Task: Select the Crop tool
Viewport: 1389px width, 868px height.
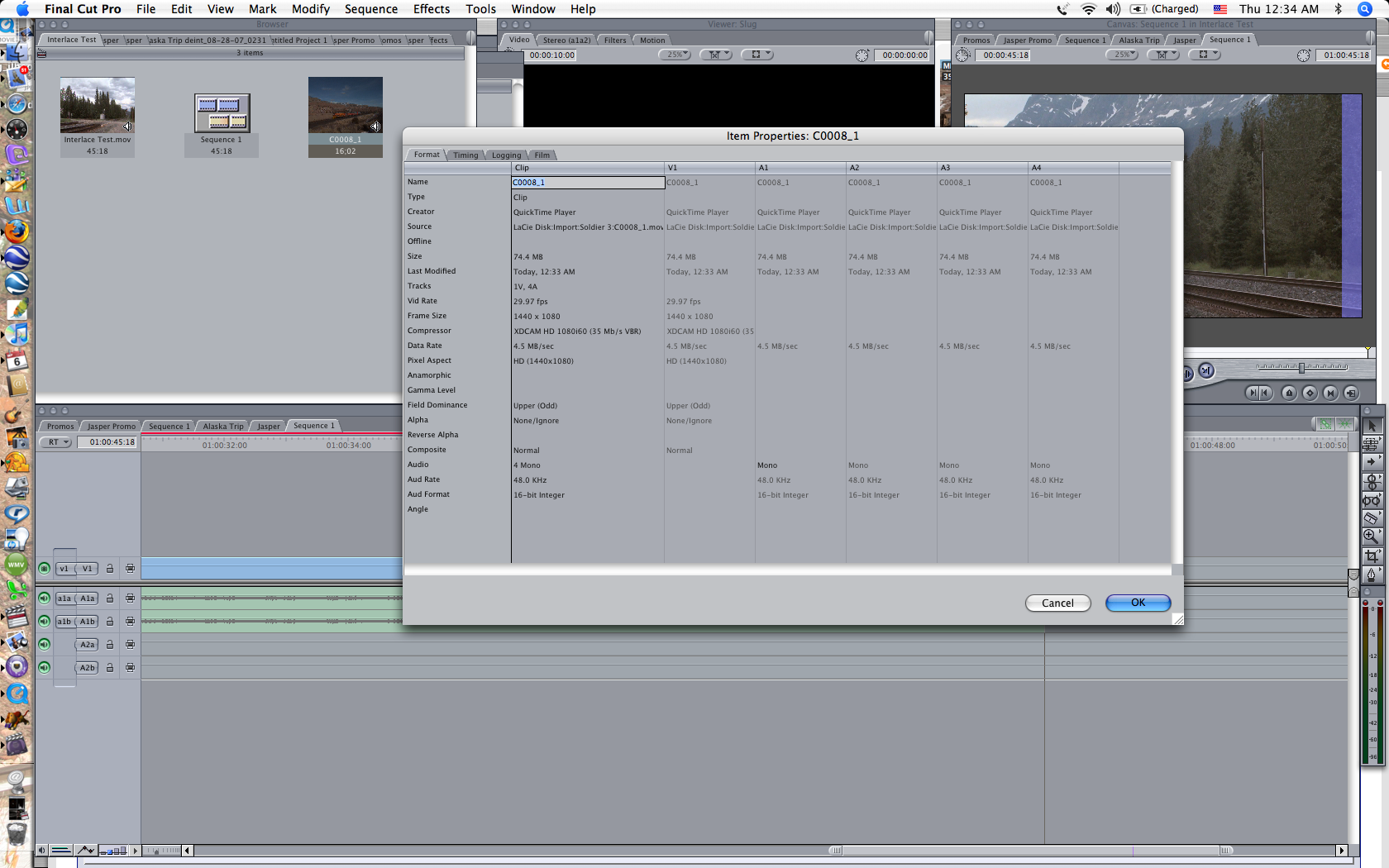Action: (1372, 556)
